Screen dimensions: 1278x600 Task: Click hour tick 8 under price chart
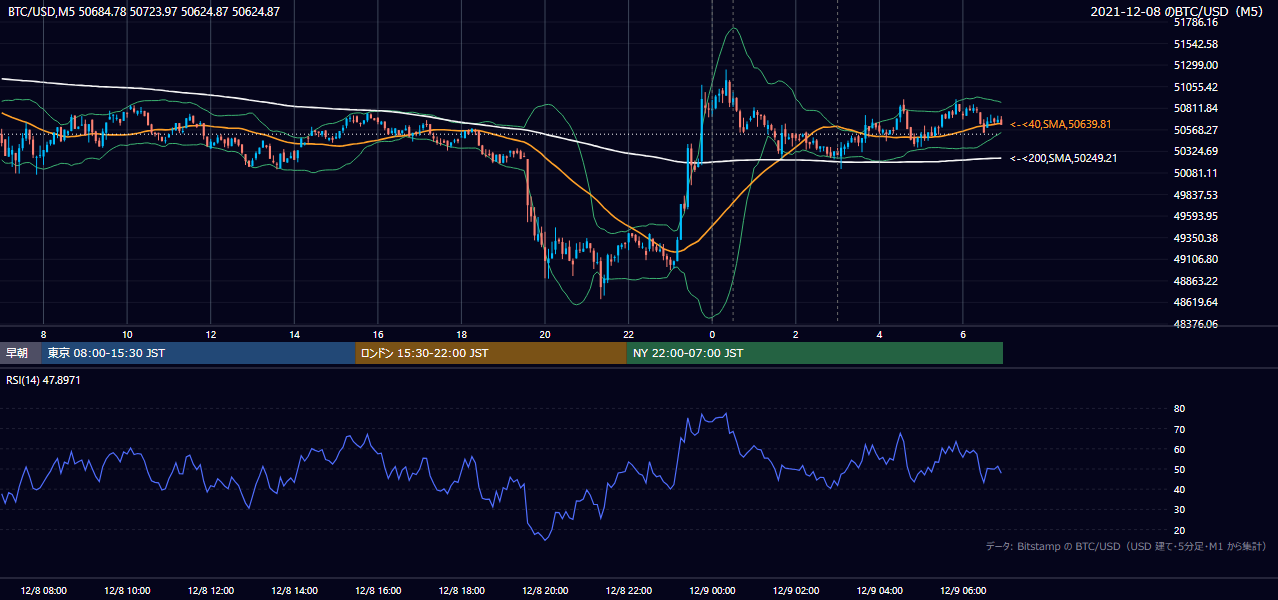tap(43, 333)
